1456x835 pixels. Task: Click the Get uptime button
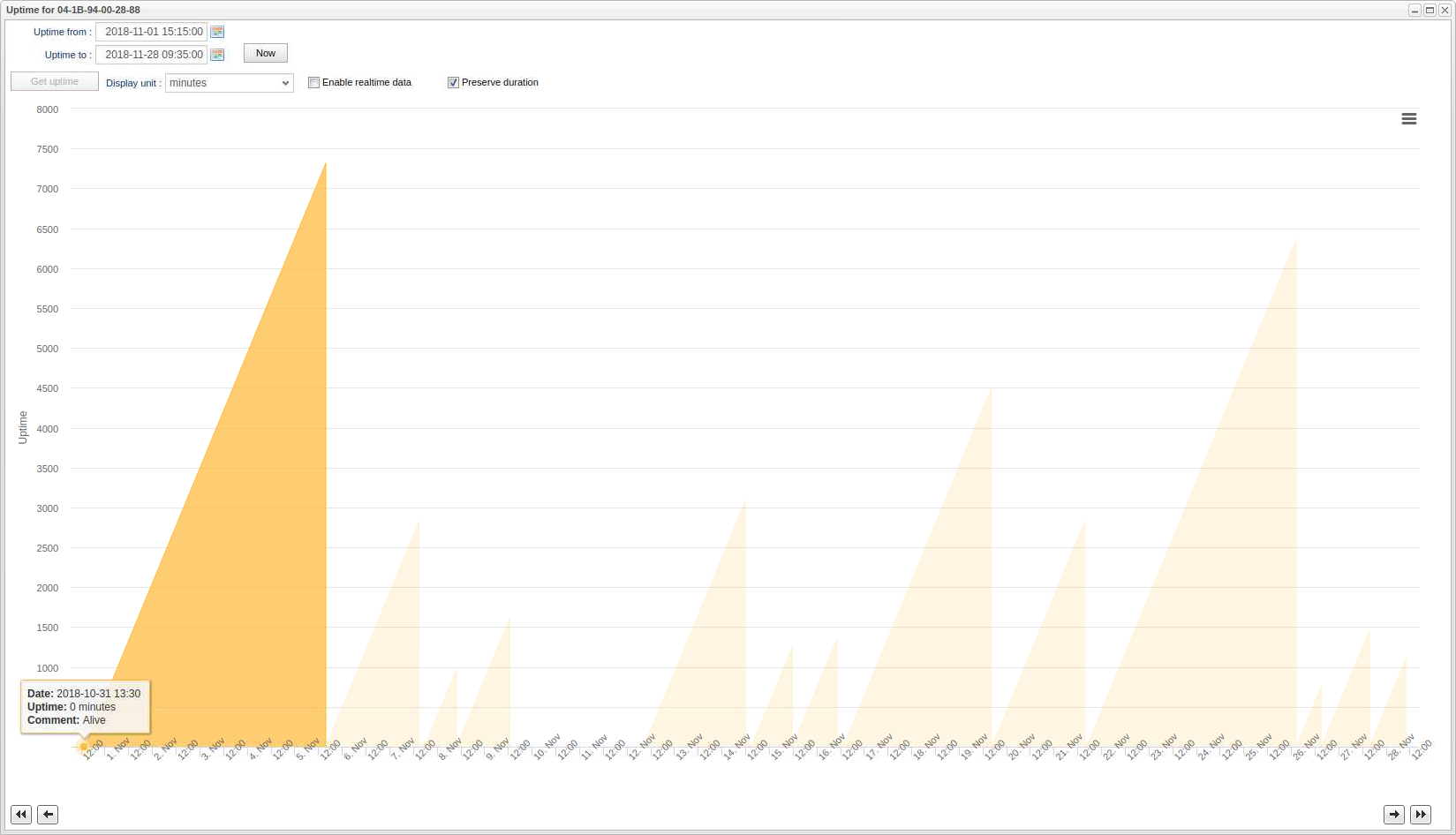point(55,81)
